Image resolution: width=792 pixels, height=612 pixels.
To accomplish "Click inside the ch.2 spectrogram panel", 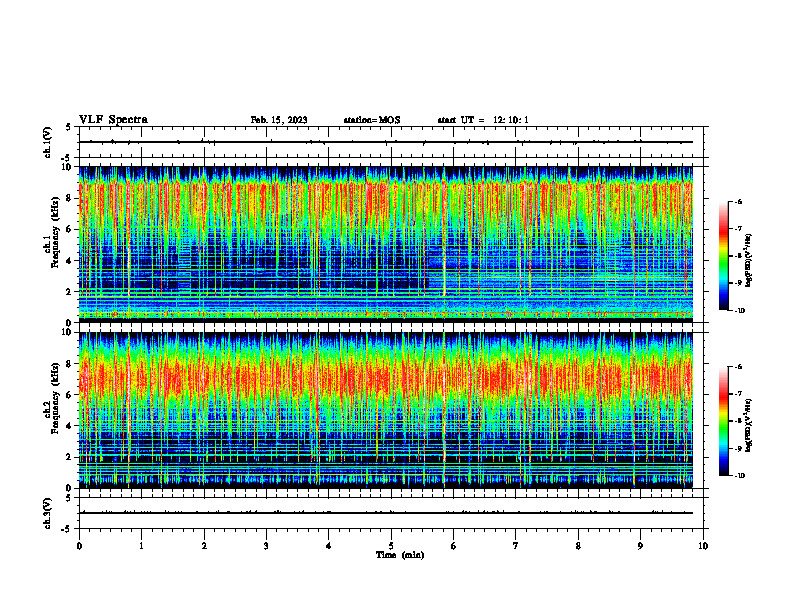I will coord(386,410).
